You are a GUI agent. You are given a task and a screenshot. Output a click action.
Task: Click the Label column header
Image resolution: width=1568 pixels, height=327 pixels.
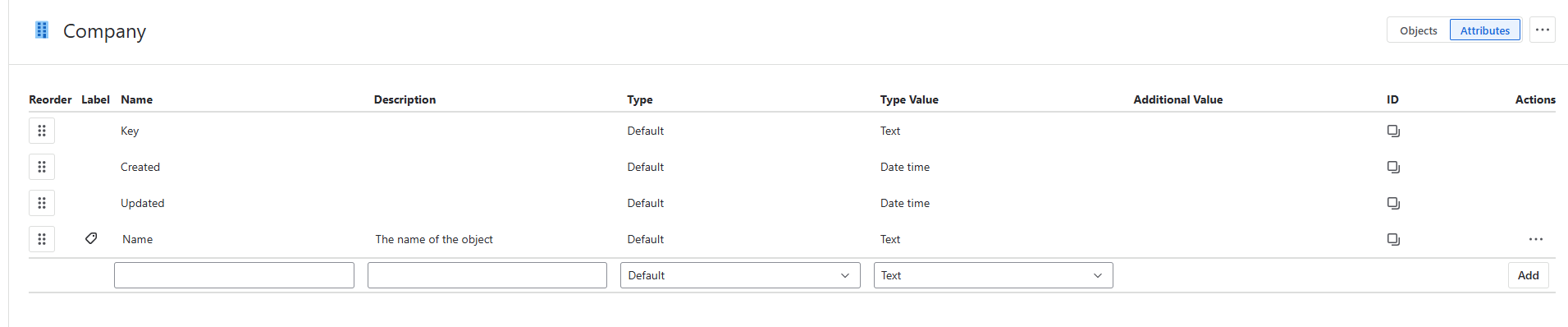[x=95, y=99]
